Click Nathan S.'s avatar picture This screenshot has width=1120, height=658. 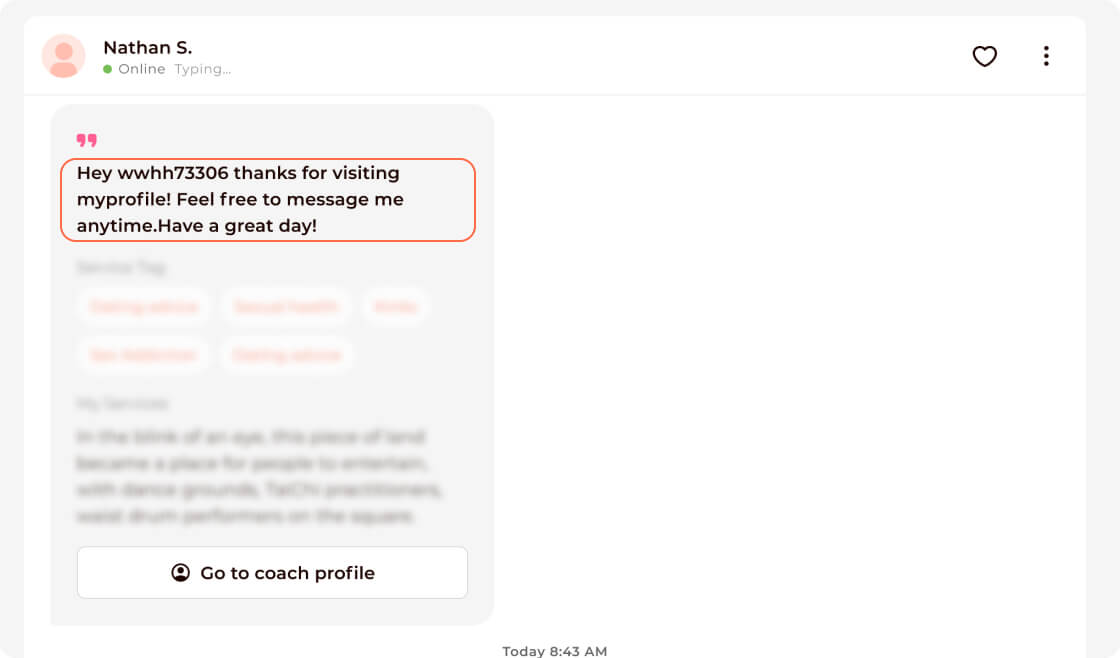coord(63,56)
